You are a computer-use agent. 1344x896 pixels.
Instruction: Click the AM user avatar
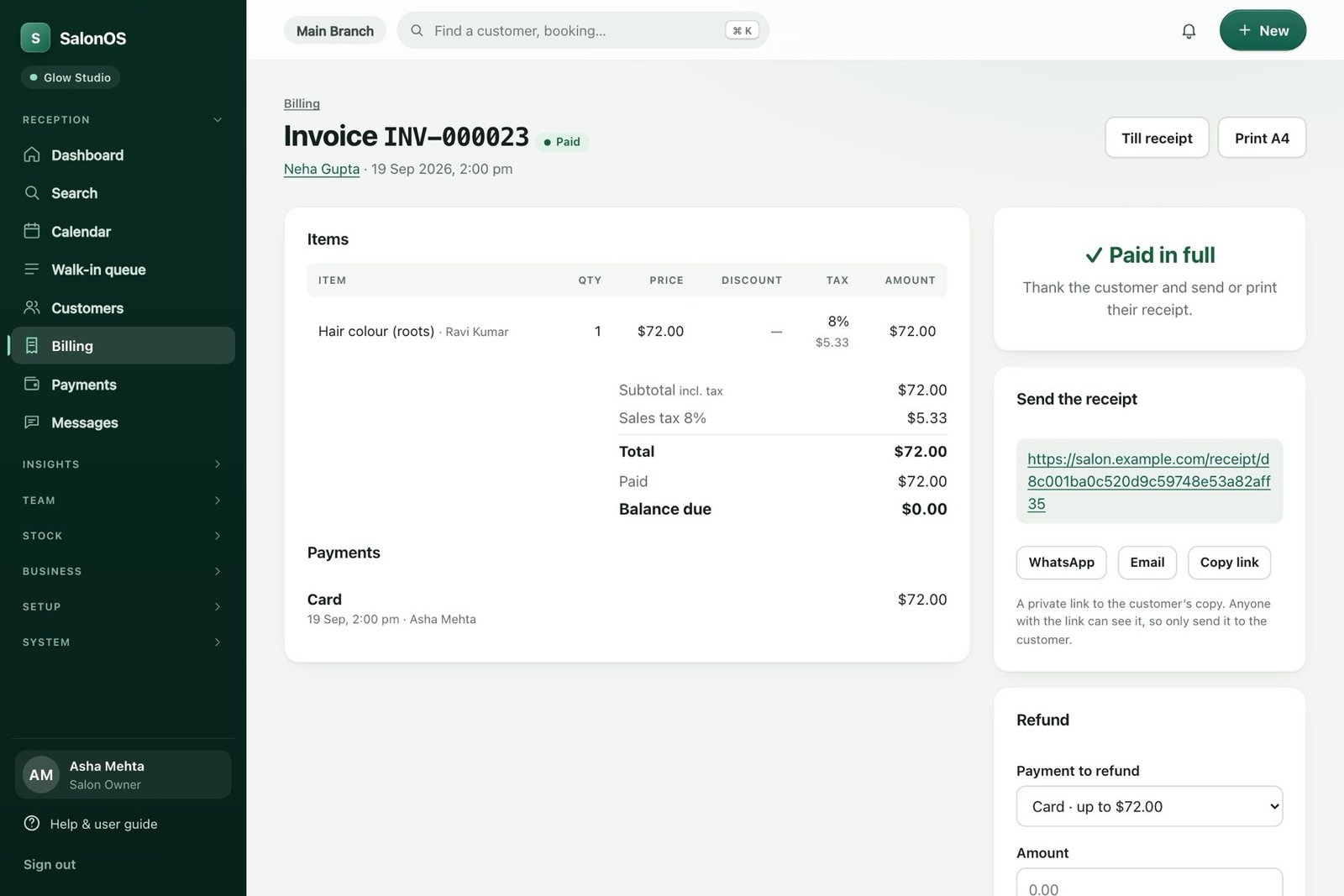tap(41, 774)
